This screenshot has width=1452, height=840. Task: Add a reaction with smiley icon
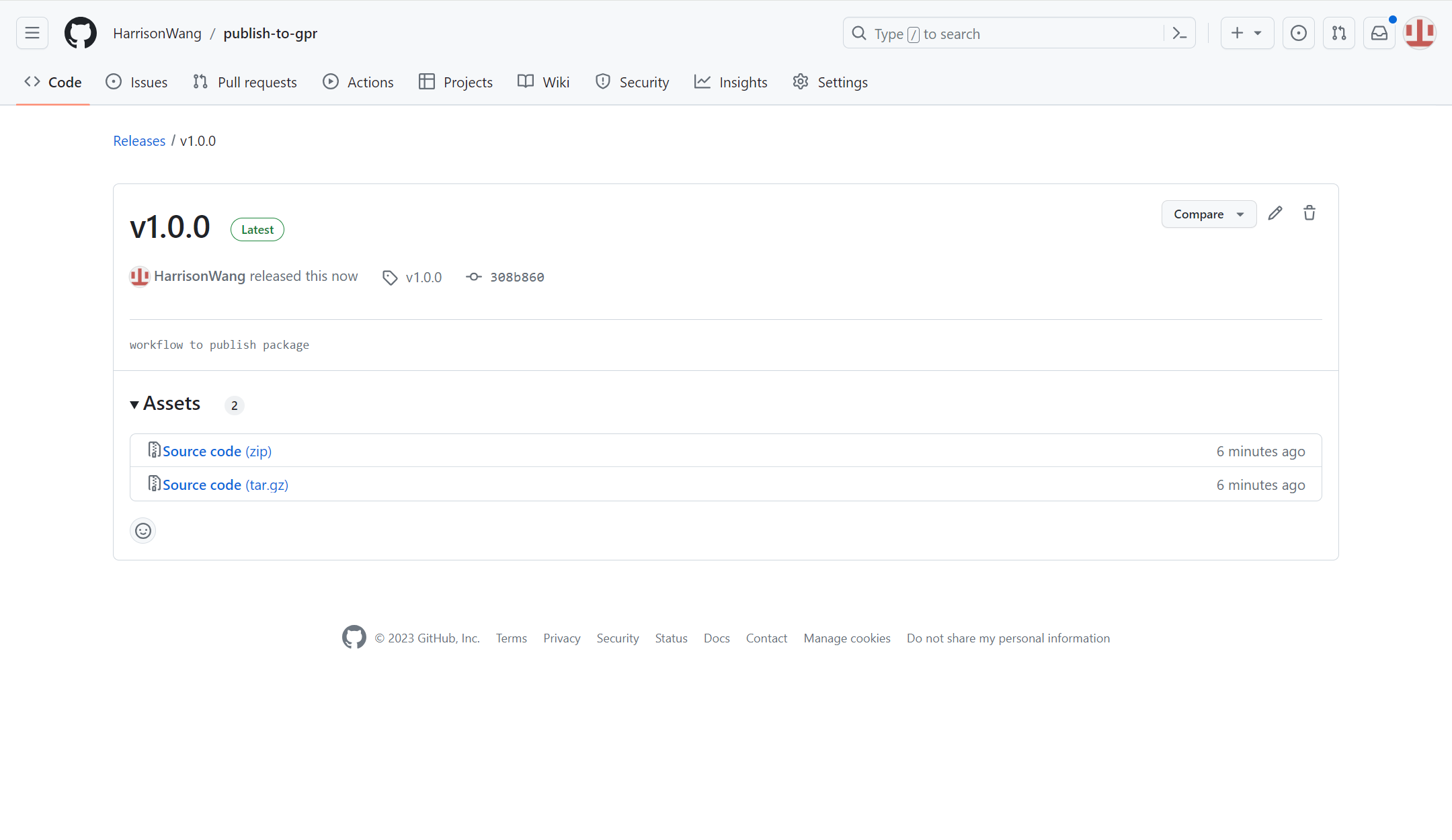tap(143, 531)
